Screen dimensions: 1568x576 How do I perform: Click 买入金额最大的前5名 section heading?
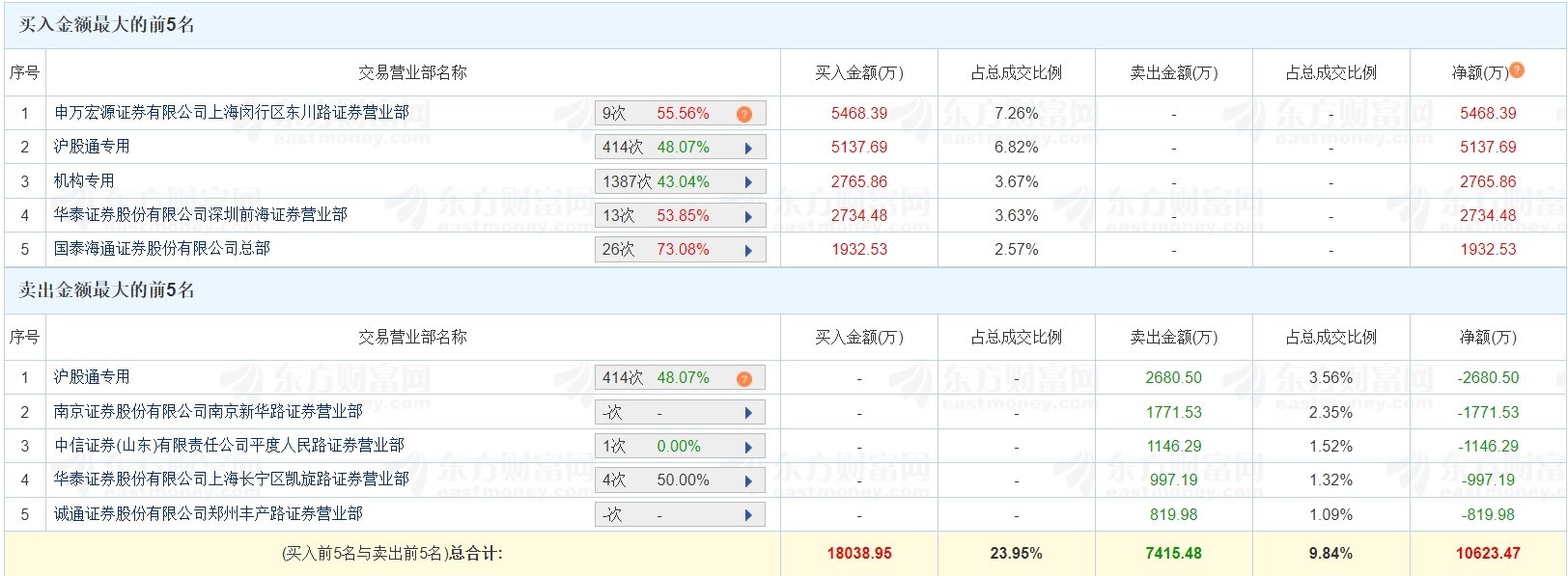(x=107, y=25)
